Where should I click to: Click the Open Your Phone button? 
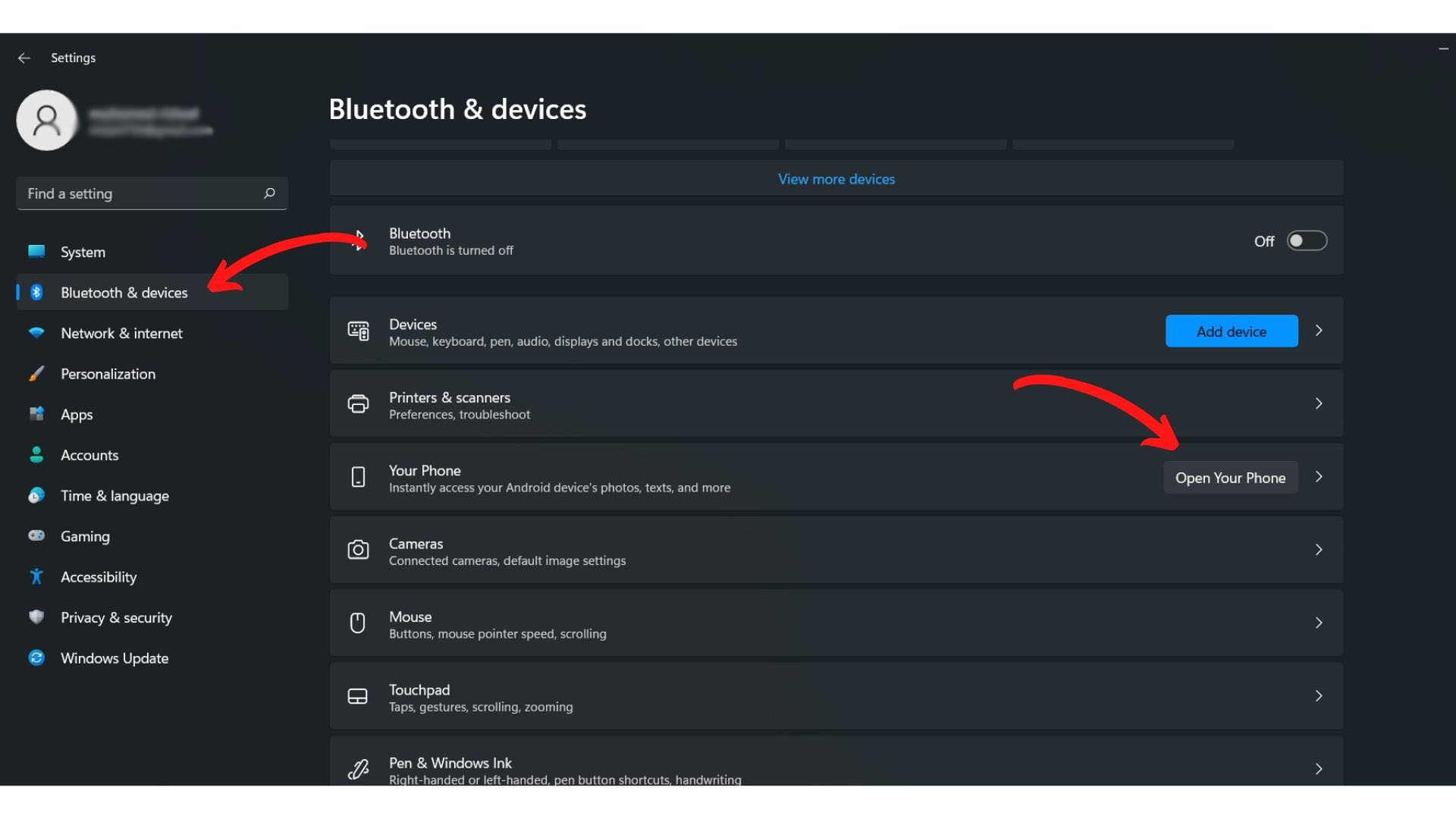(x=1230, y=478)
